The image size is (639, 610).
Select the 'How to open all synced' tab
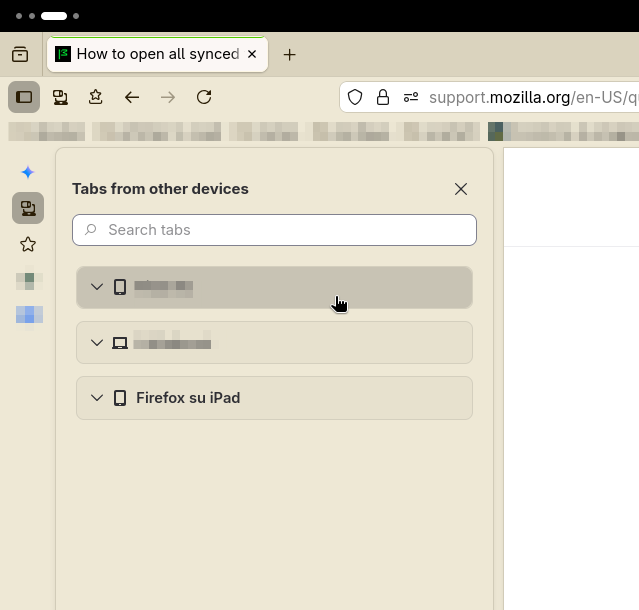pos(150,54)
